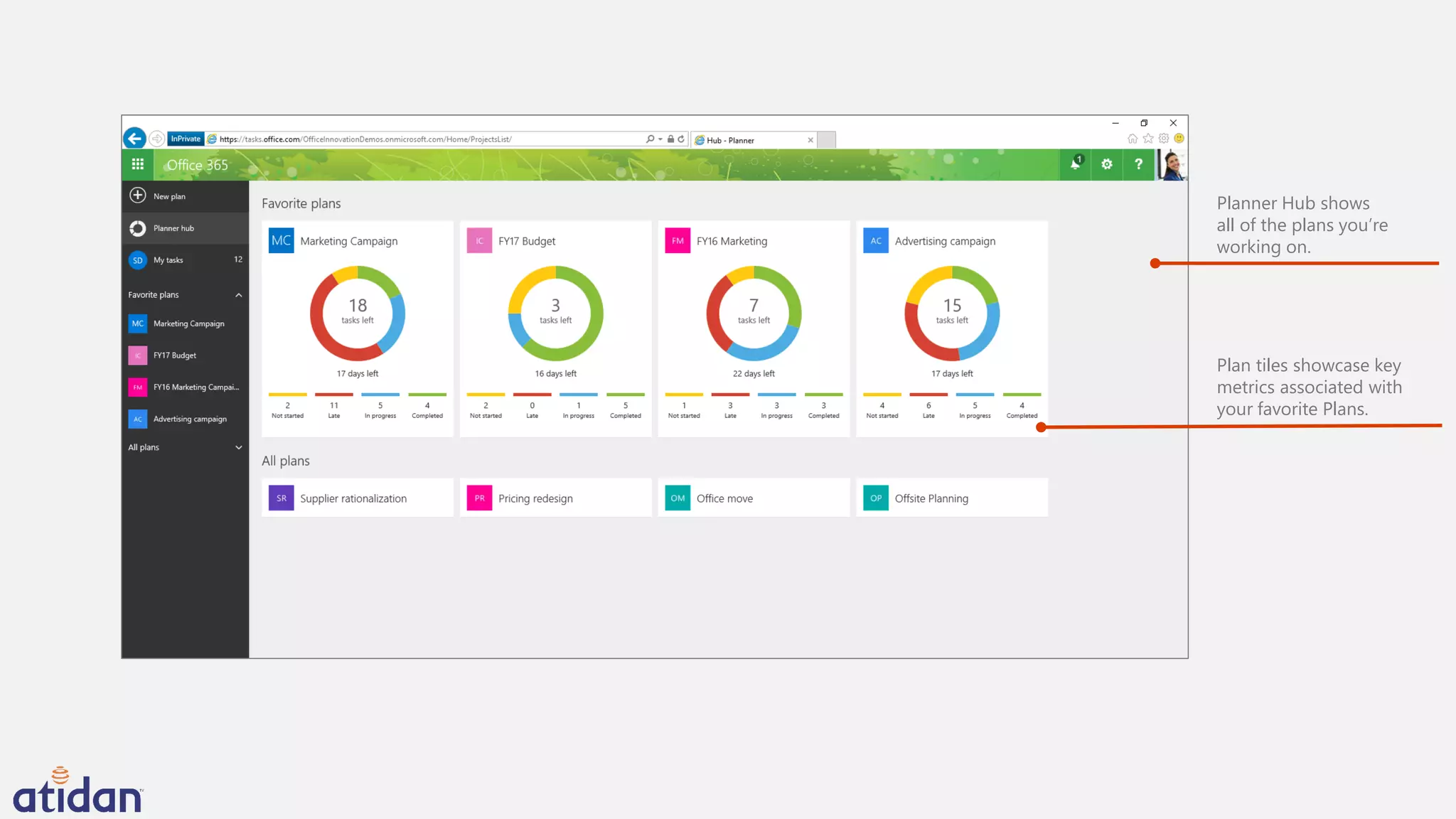Click the FM icon on FY16 Marketing tile
This screenshot has width=1456, height=819.
(678, 240)
